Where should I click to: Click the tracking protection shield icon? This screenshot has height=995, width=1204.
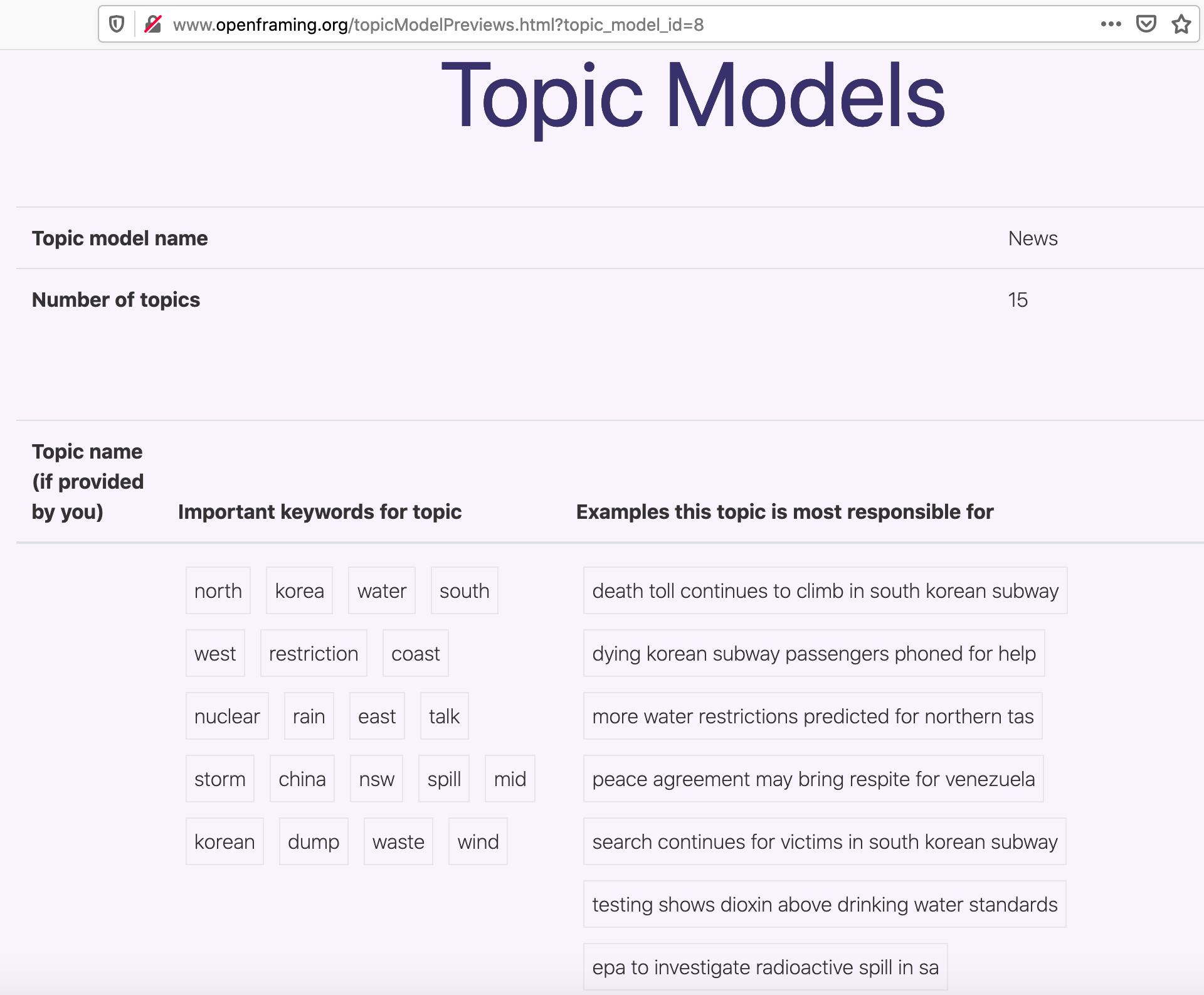117,24
